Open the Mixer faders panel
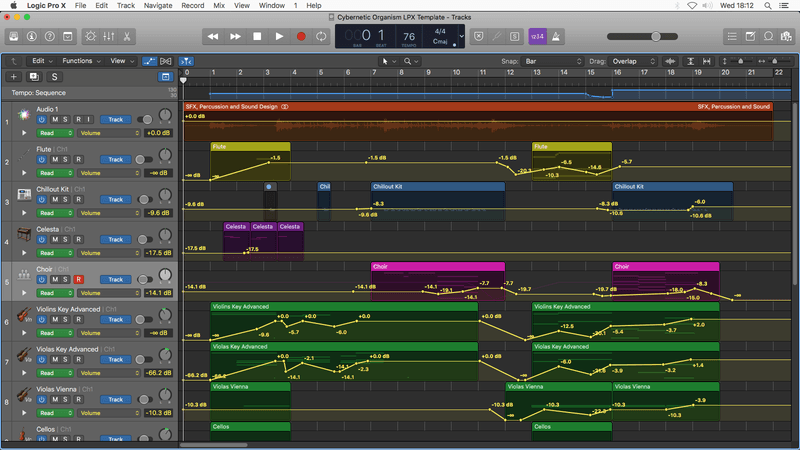 tap(109, 36)
